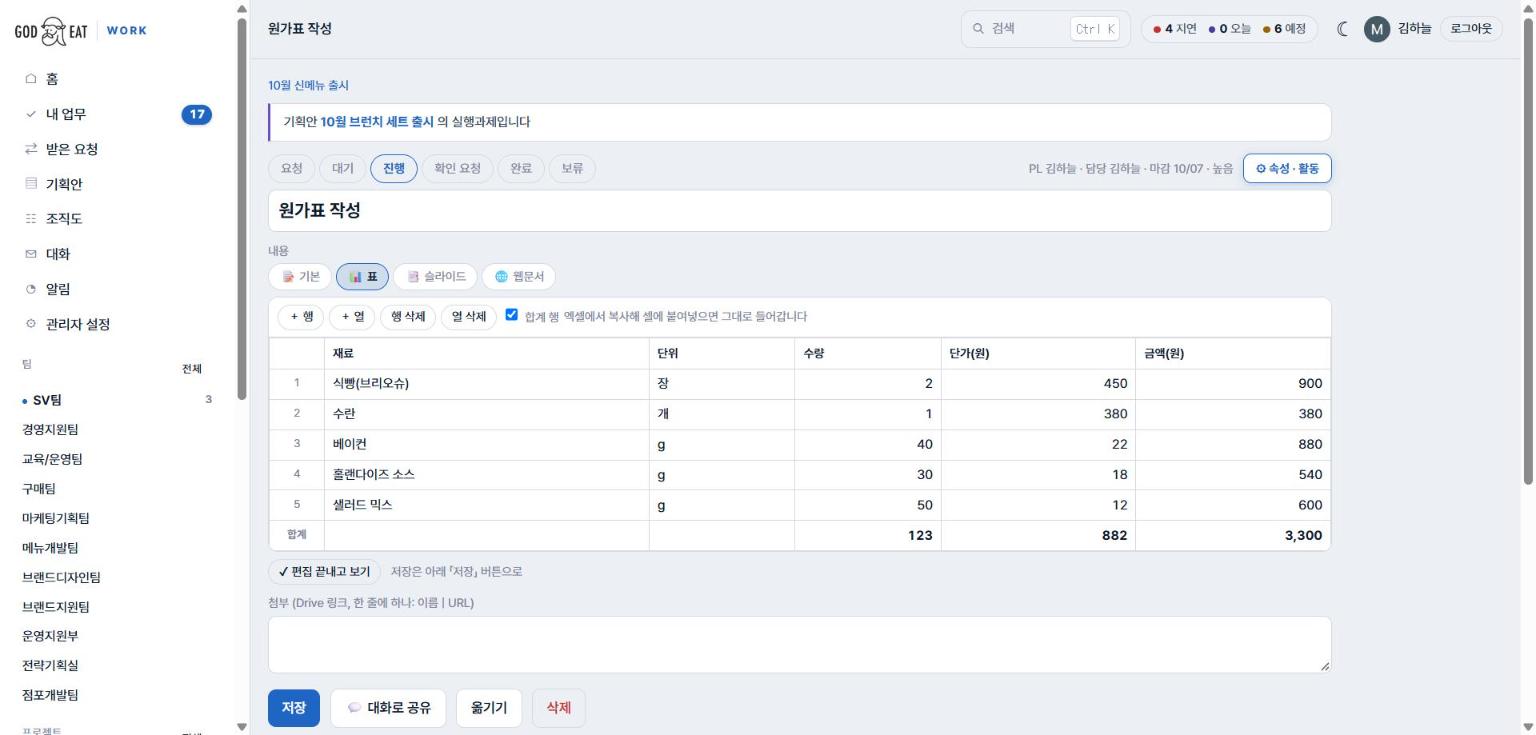
Task: Click 전체 next to 팀 header
Action: pos(191,369)
